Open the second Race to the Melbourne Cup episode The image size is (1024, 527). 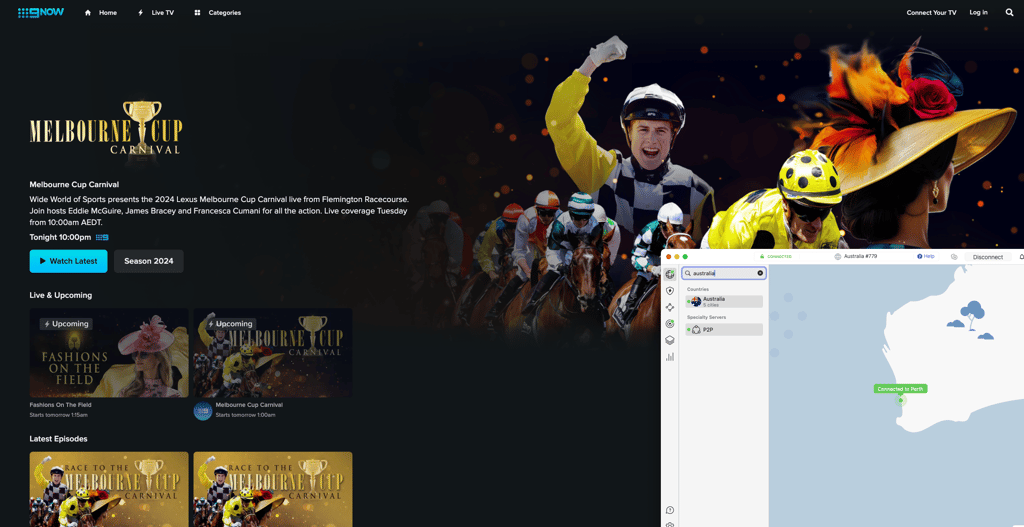pos(273,489)
